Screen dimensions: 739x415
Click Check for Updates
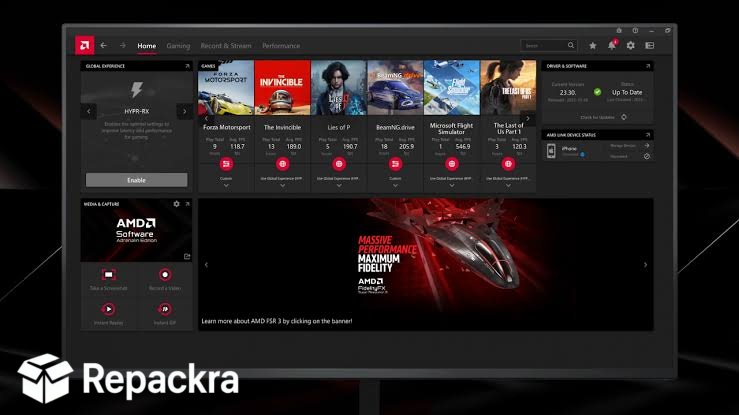click(603, 117)
